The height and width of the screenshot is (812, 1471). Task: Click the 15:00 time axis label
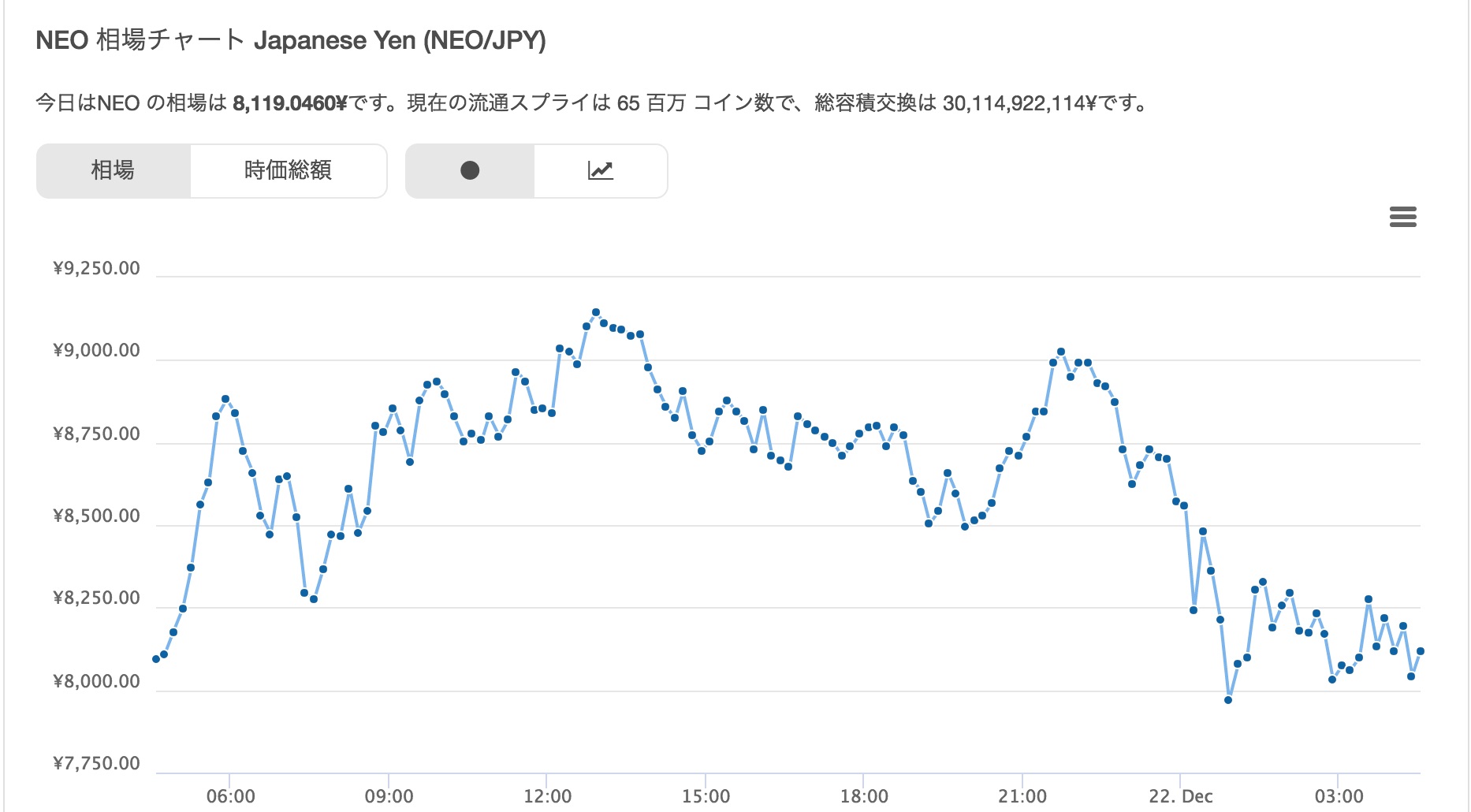click(706, 796)
